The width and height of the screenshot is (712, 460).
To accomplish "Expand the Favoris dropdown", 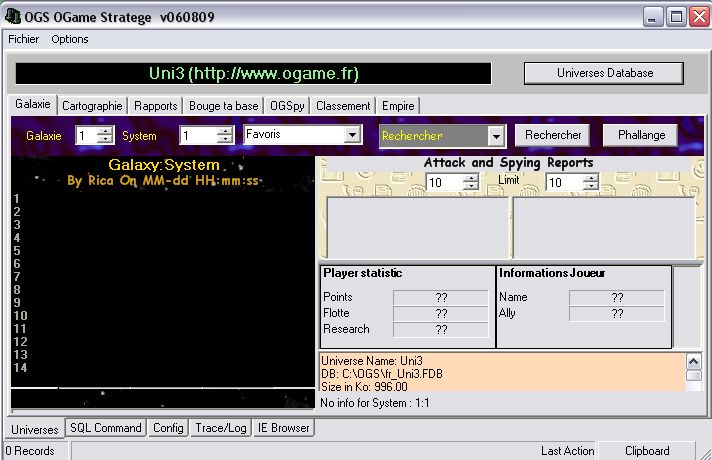I will pos(352,135).
